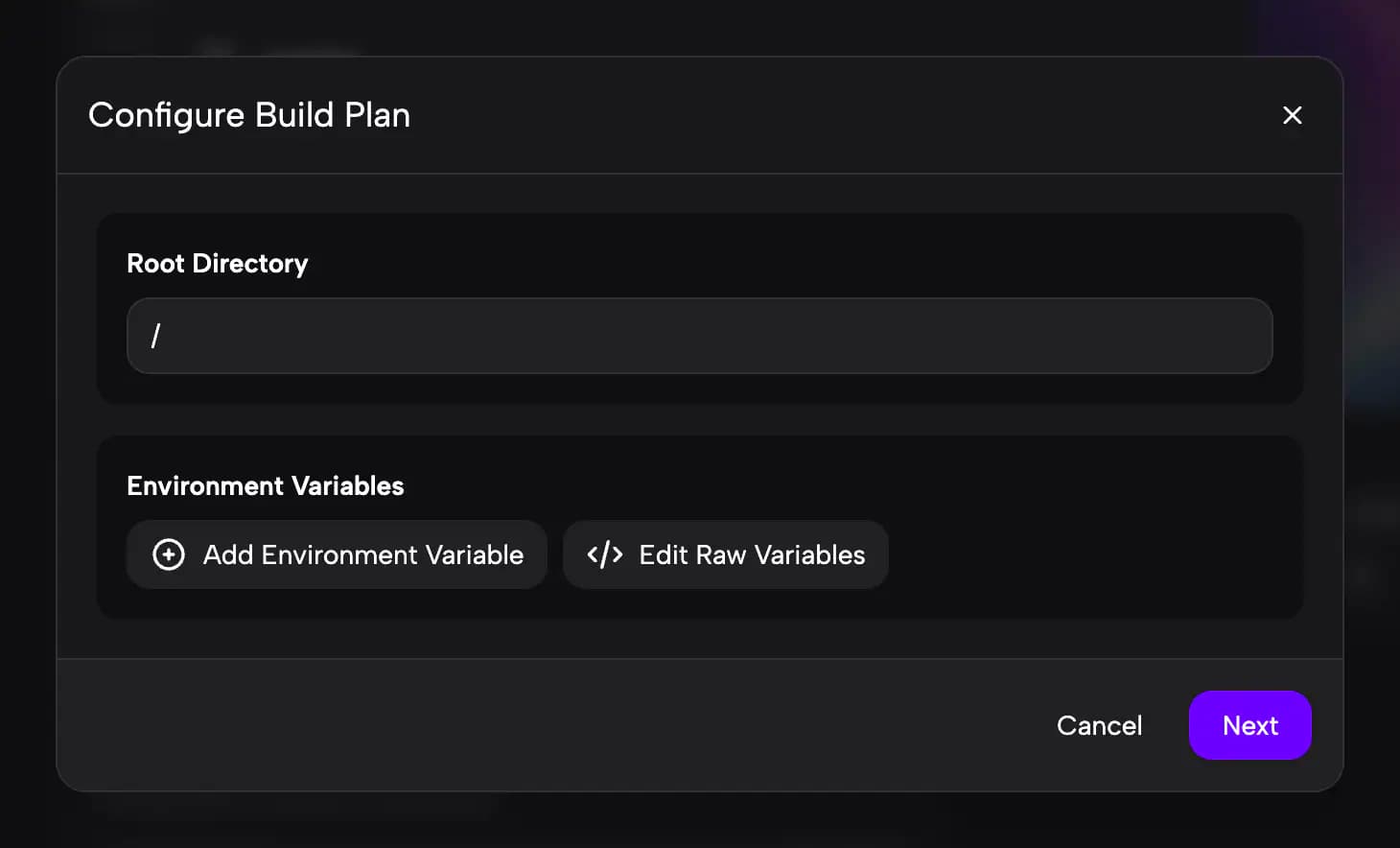The height and width of the screenshot is (848, 1400).
Task: Click the dialog footer left of Cancel
Action: 575,725
